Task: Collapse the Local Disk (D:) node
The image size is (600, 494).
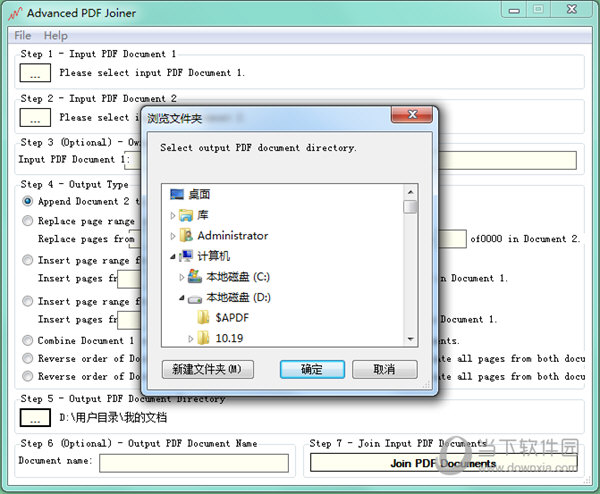Action: (x=182, y=298)
